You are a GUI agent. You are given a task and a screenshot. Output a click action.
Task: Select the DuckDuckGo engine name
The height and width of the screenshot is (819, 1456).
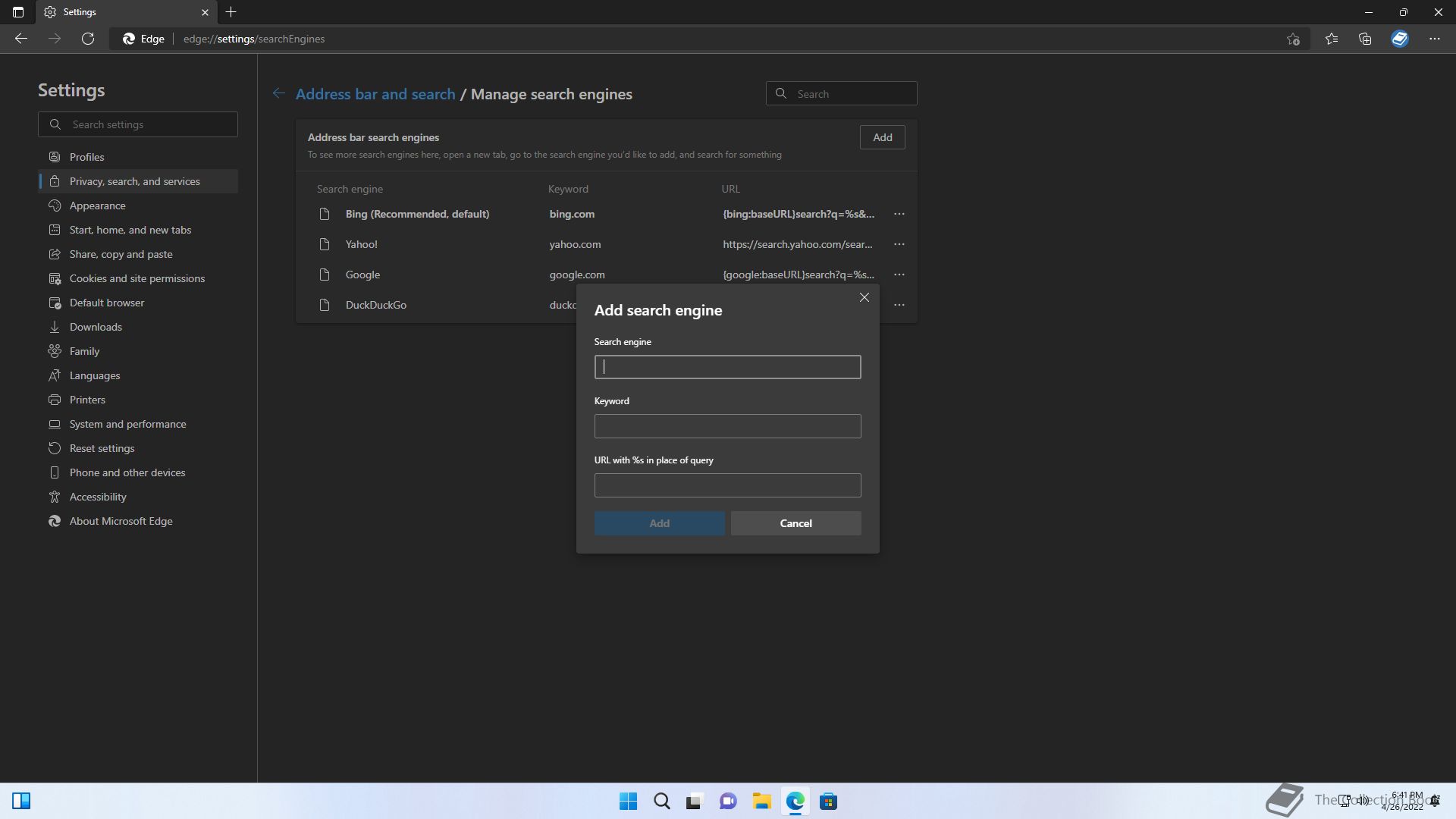coord(376,305)
